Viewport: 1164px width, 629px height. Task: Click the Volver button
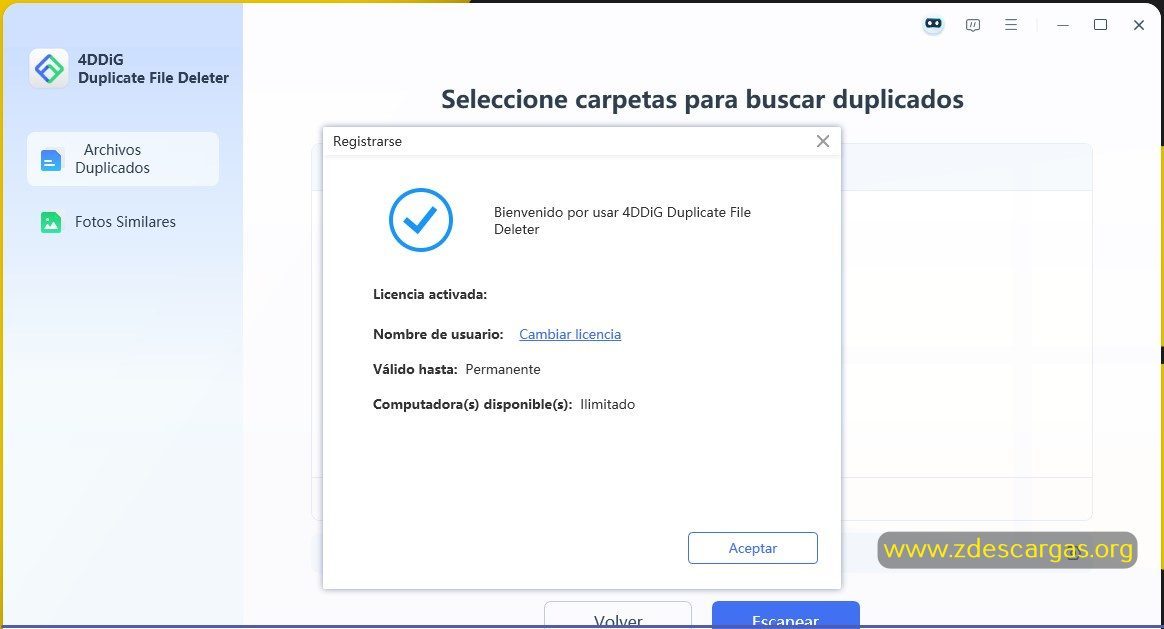618,616
